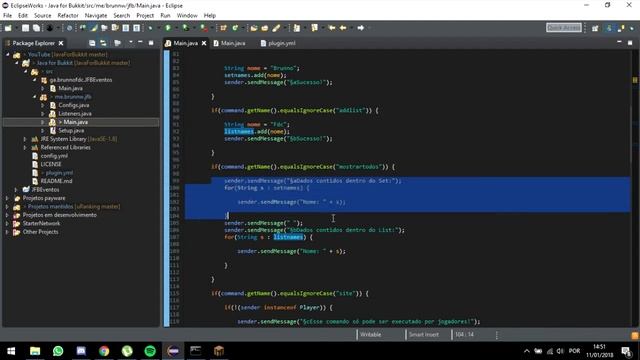
Task: Open the Command Prompt taskbar icon
Action: click(x=196, y=351)
